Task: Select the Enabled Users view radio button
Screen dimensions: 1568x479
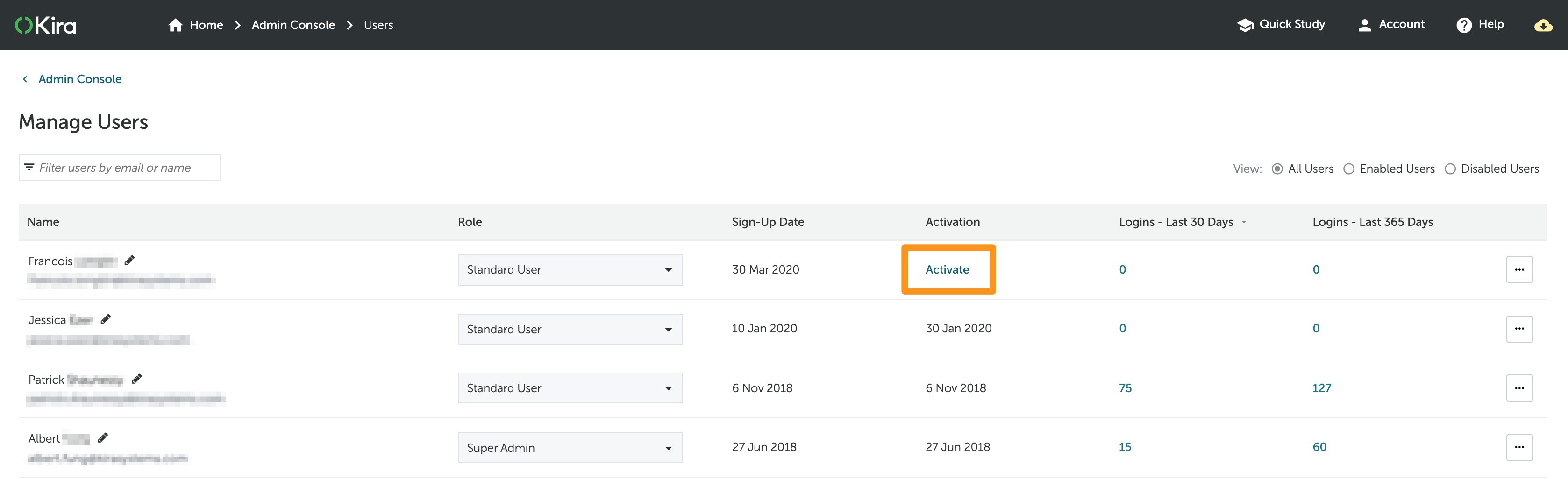Action: pyautogui.click(x=1349, y=169)
